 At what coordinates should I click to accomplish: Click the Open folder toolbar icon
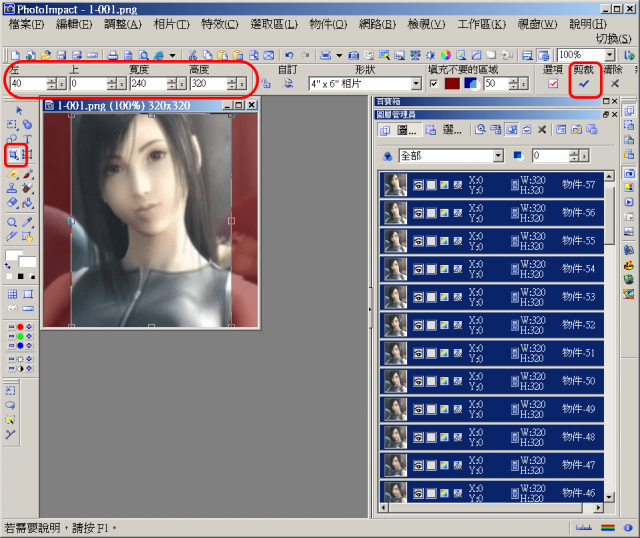[46, 55]
